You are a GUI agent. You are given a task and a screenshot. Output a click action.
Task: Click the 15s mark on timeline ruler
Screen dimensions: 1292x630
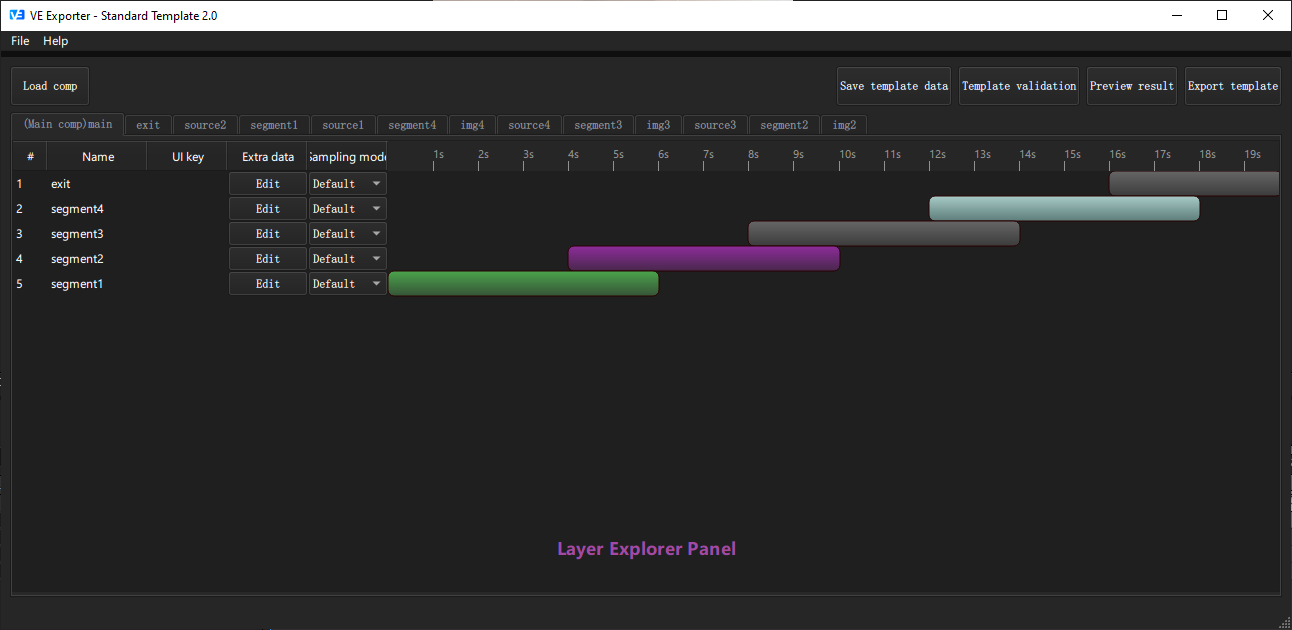click(x=1072, y=155)
